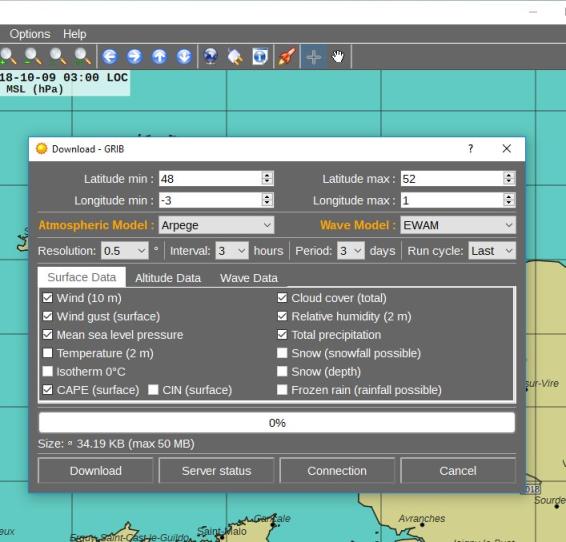
Task: Move the map right with blue arrow
Action: [135, 57]
